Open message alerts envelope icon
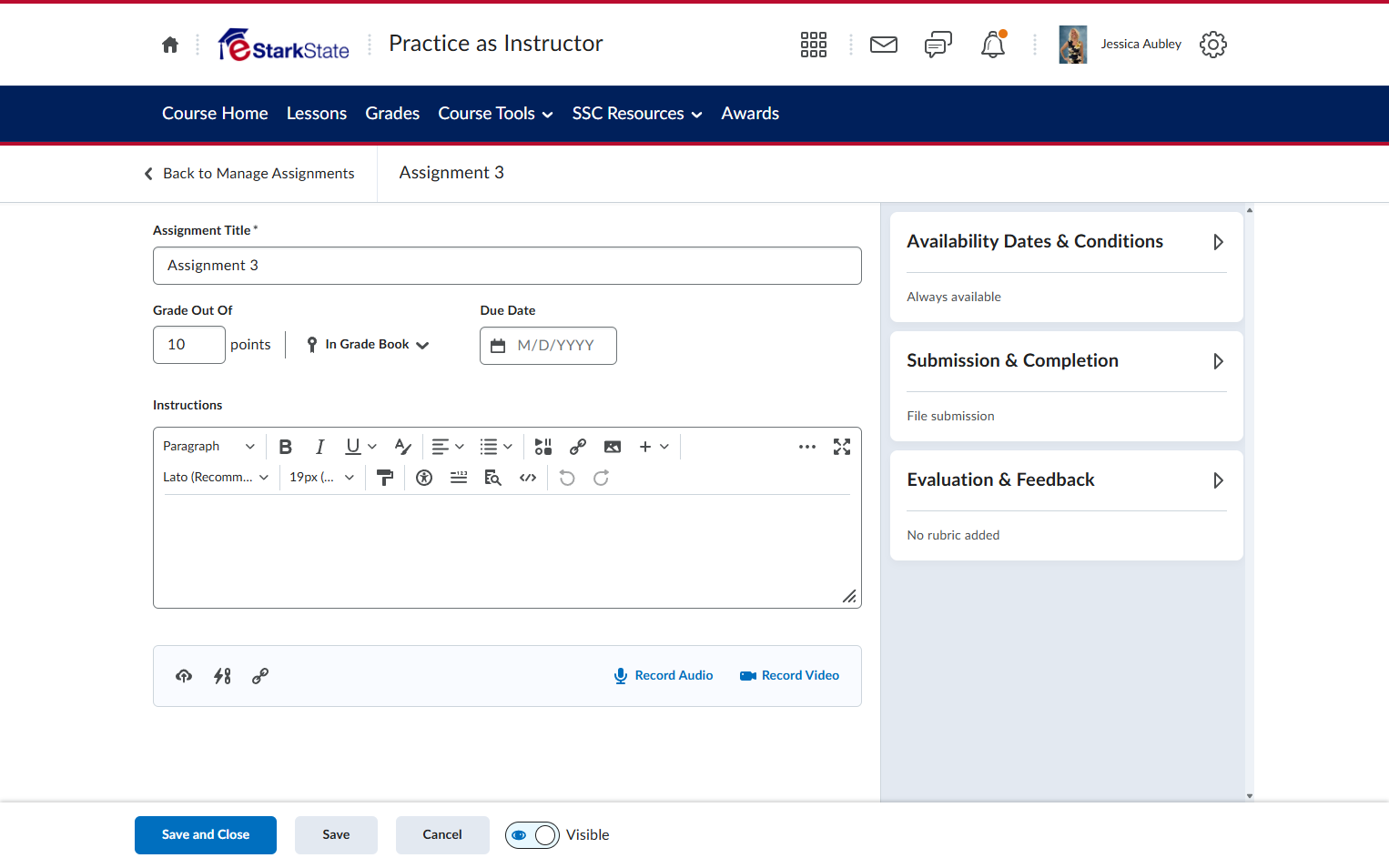1389x868 pixels. pos(884,45)
